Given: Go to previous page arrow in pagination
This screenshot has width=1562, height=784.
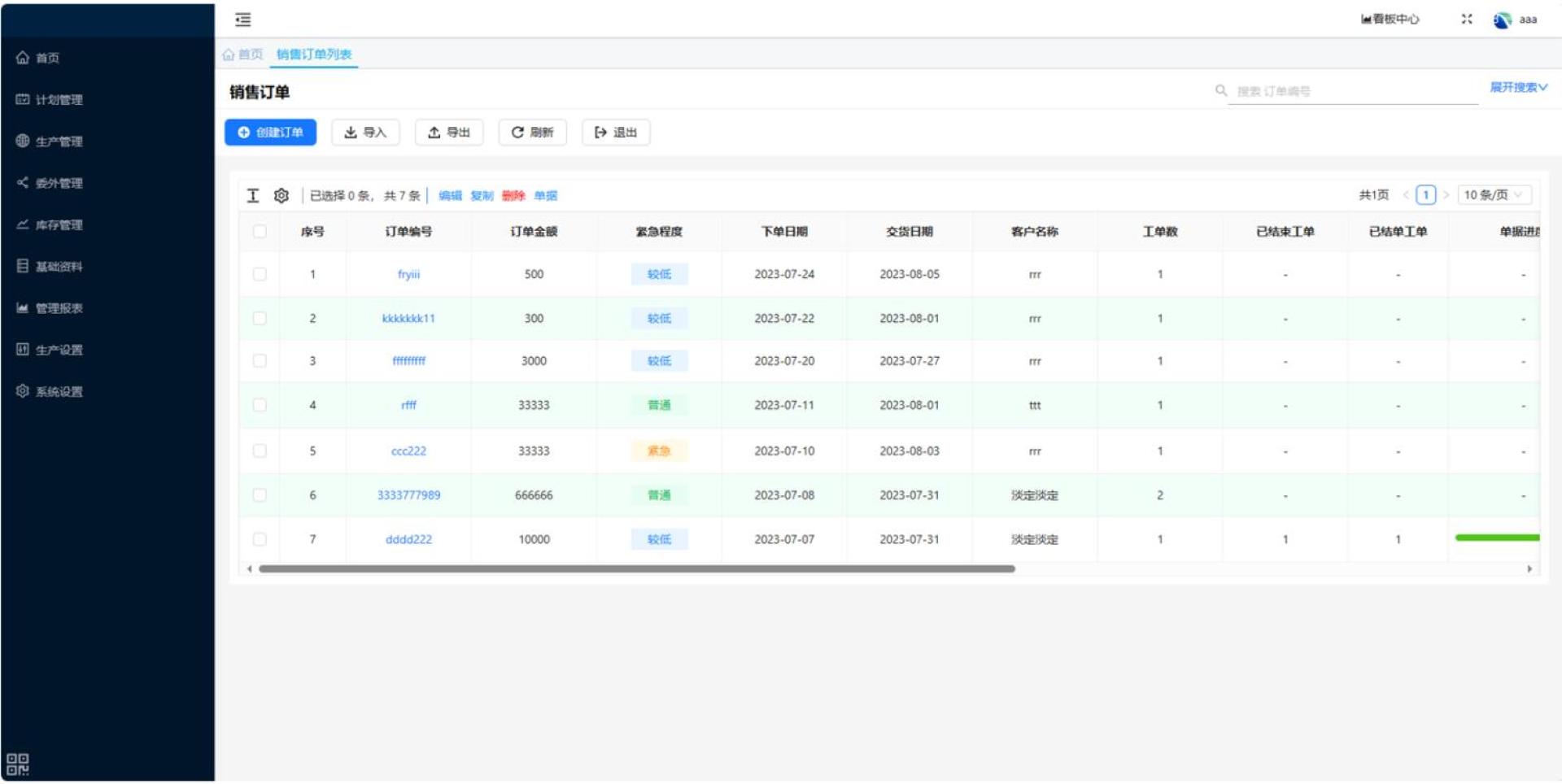Looking at the screenshot, I should coord(1405,195).
